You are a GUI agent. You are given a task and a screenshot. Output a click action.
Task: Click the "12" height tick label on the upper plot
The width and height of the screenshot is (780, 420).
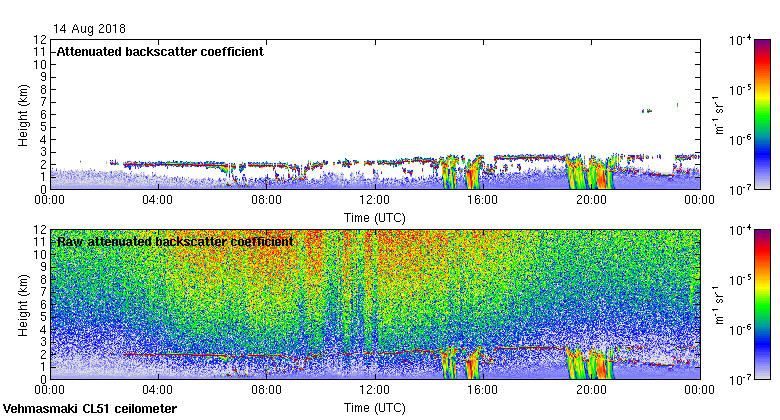click(40, 39)
